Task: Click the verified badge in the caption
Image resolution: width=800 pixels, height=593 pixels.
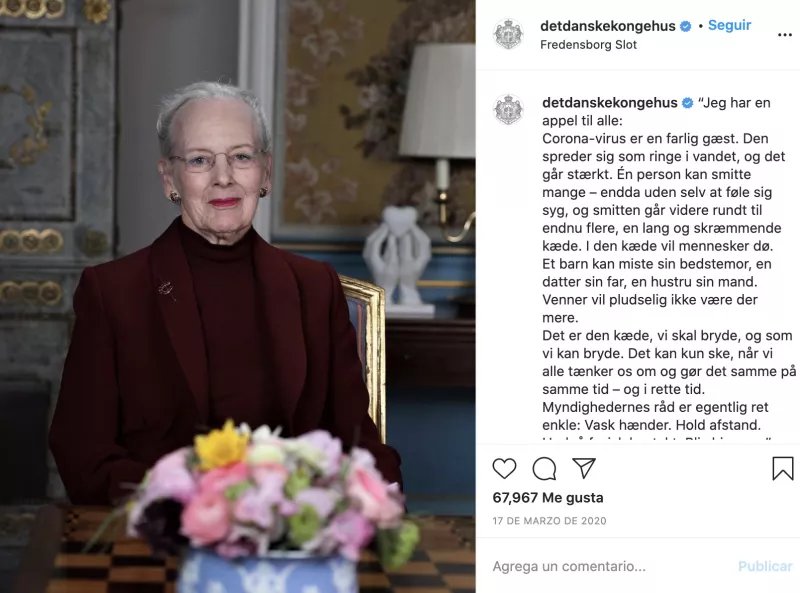Action: (x=687, y=103)
